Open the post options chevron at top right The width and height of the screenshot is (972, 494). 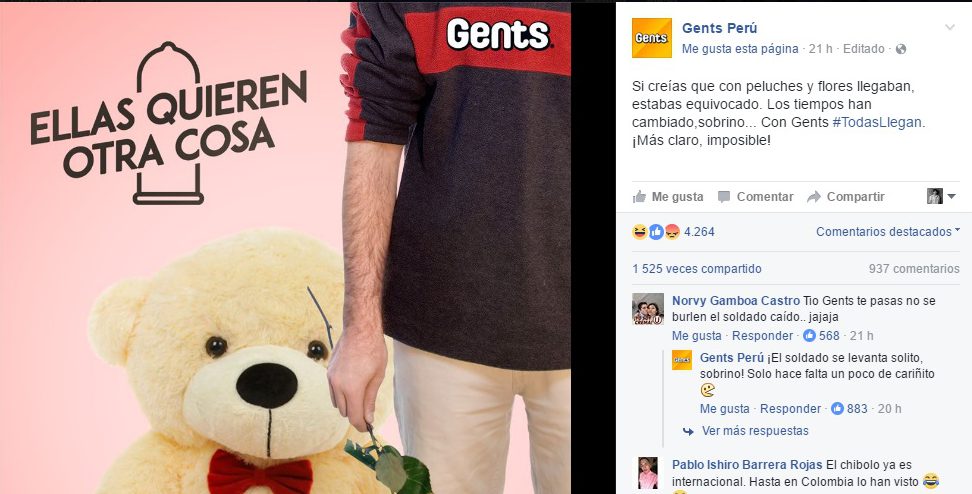click(x=950, y=27)
